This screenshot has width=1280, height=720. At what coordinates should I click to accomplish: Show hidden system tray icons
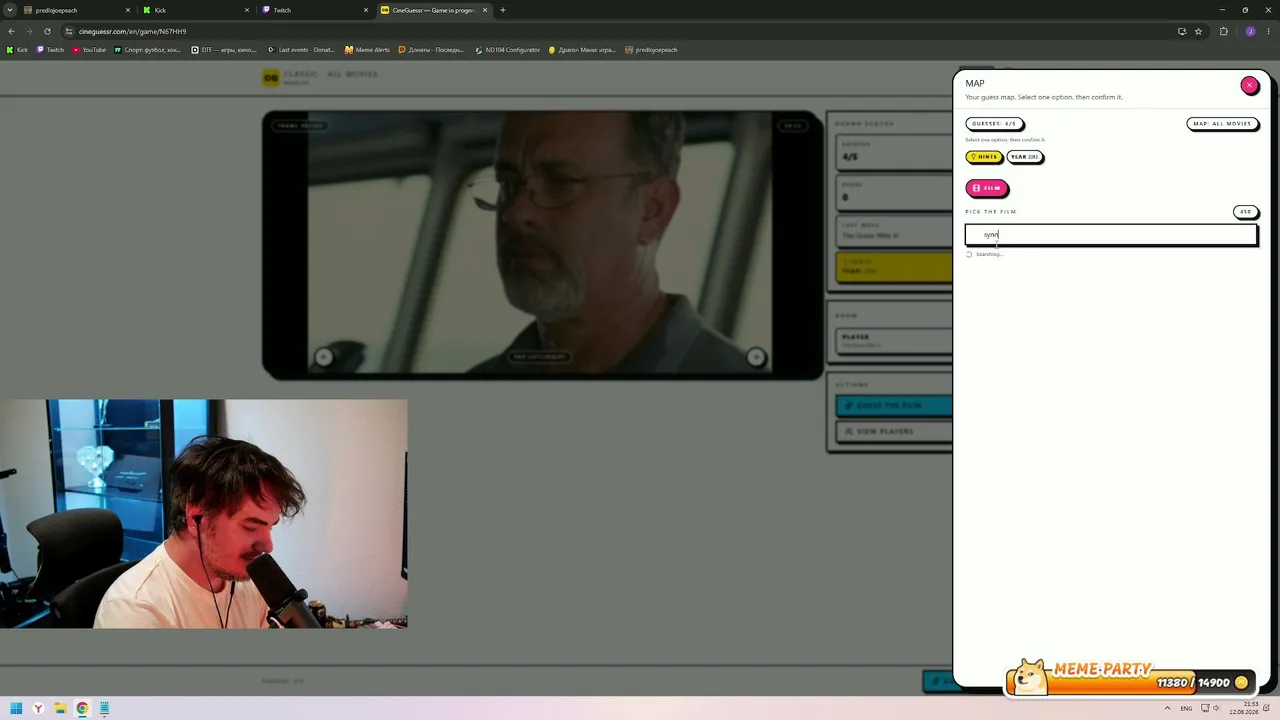[1167, 709]
